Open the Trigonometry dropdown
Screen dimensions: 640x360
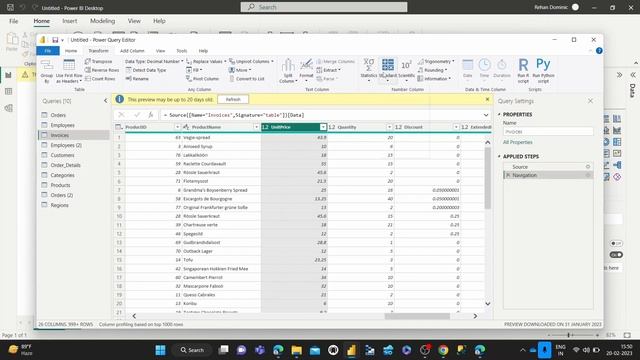[436, 61]
